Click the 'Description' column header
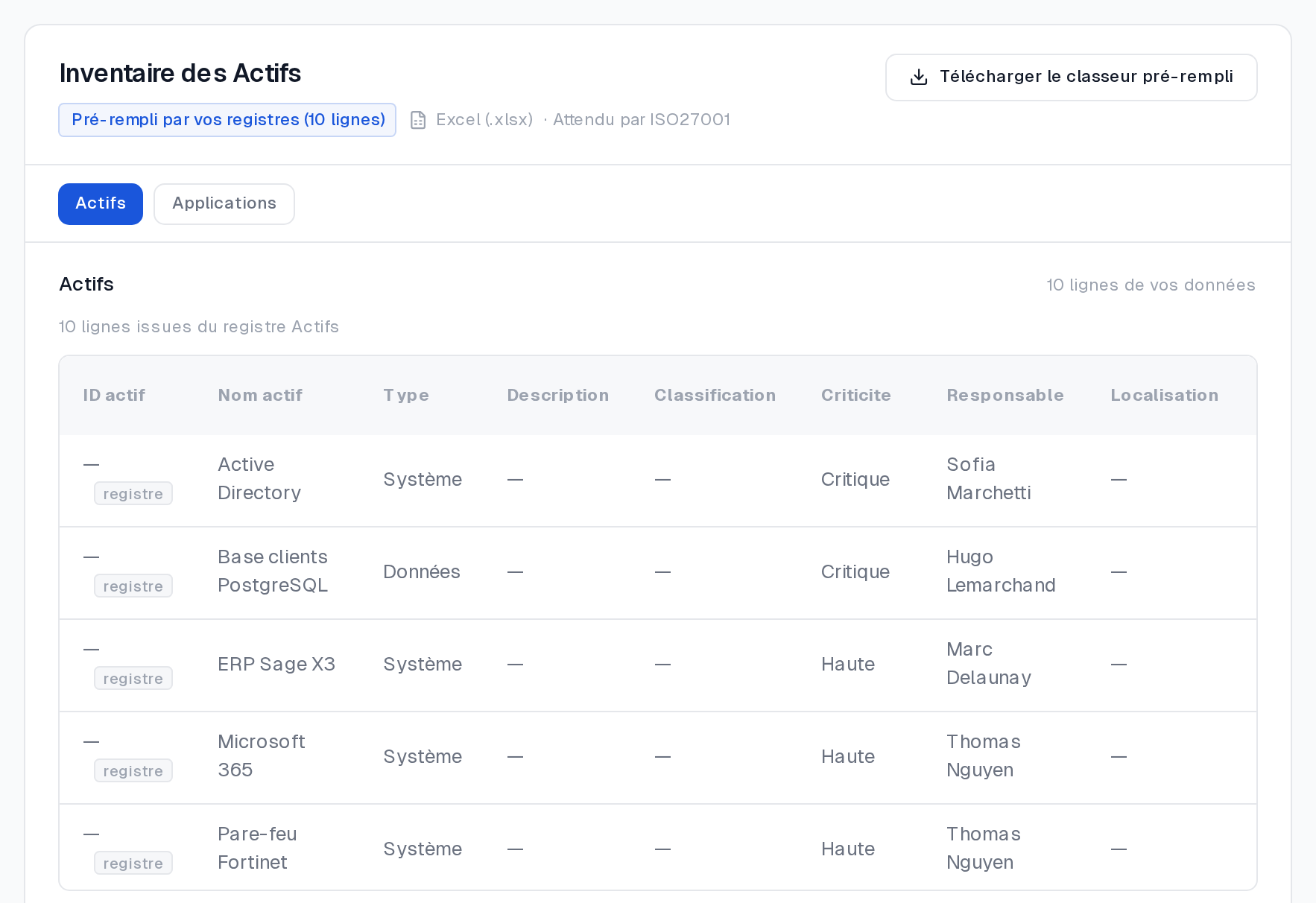Screen dimensions: 1316x903 558,395
